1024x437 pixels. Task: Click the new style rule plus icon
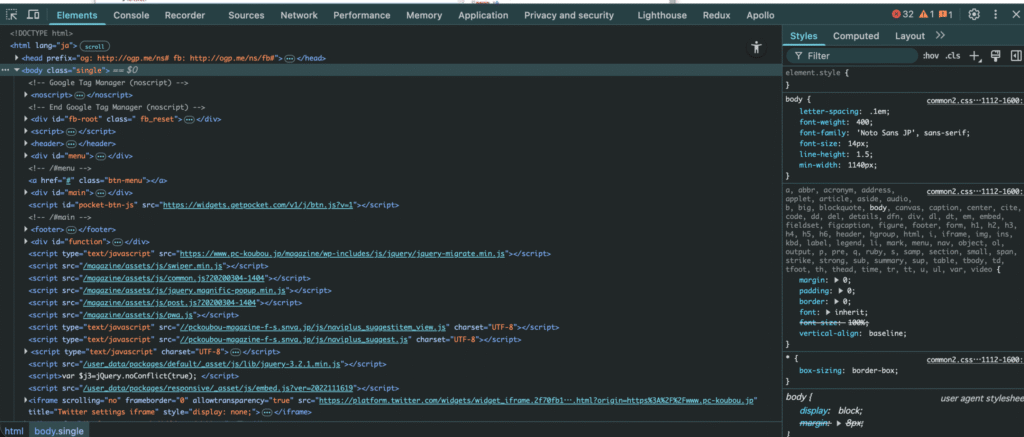click(976, 56)
